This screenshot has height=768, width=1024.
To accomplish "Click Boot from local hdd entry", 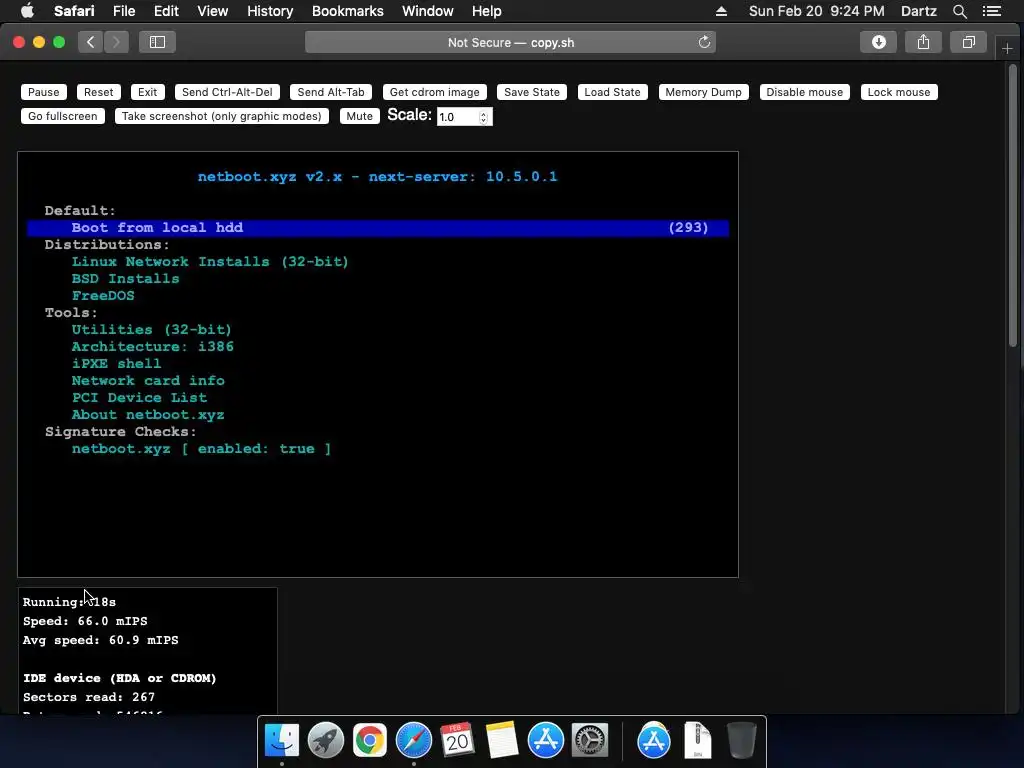I will pos(378,228).
